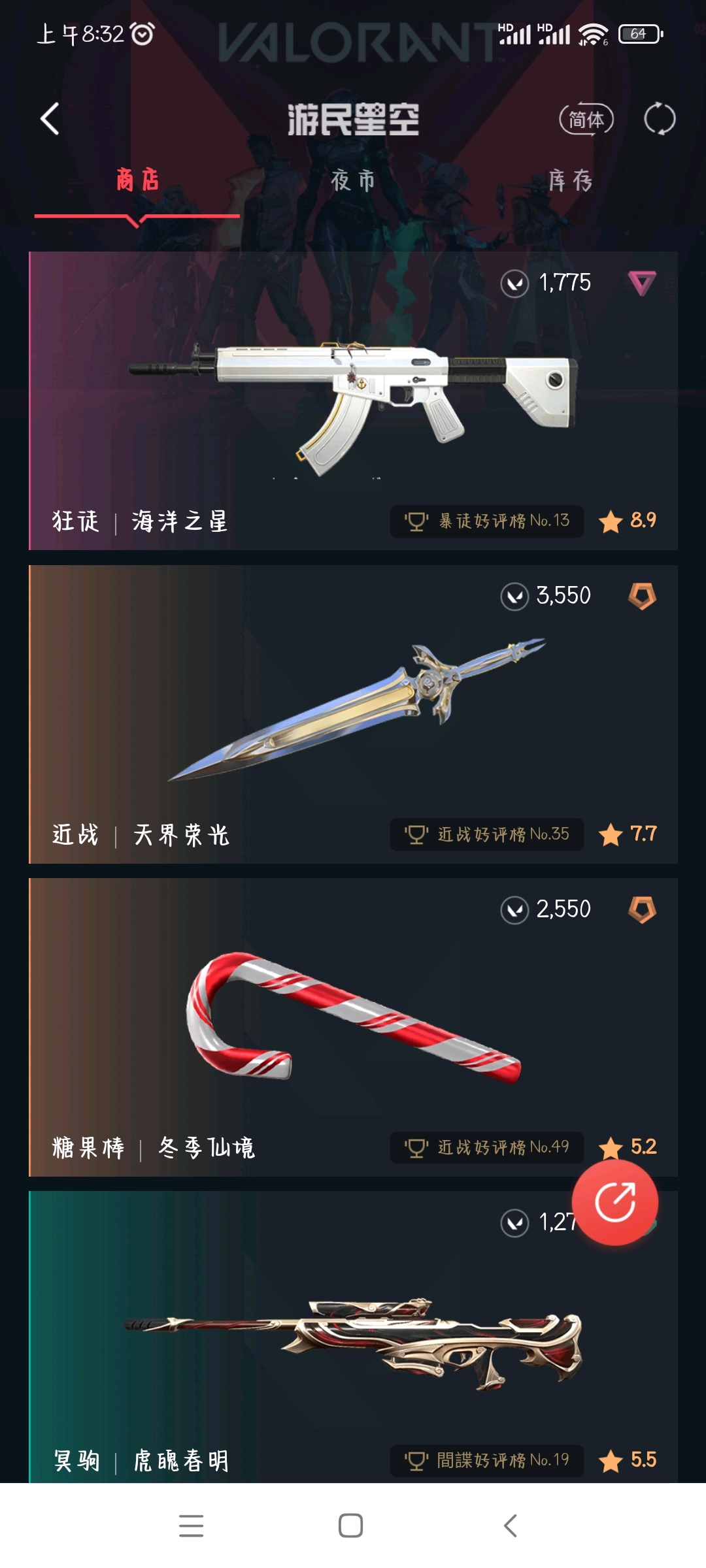
Task: Select the candy cane melee skin image
Action: click(x=353, y=1018)
